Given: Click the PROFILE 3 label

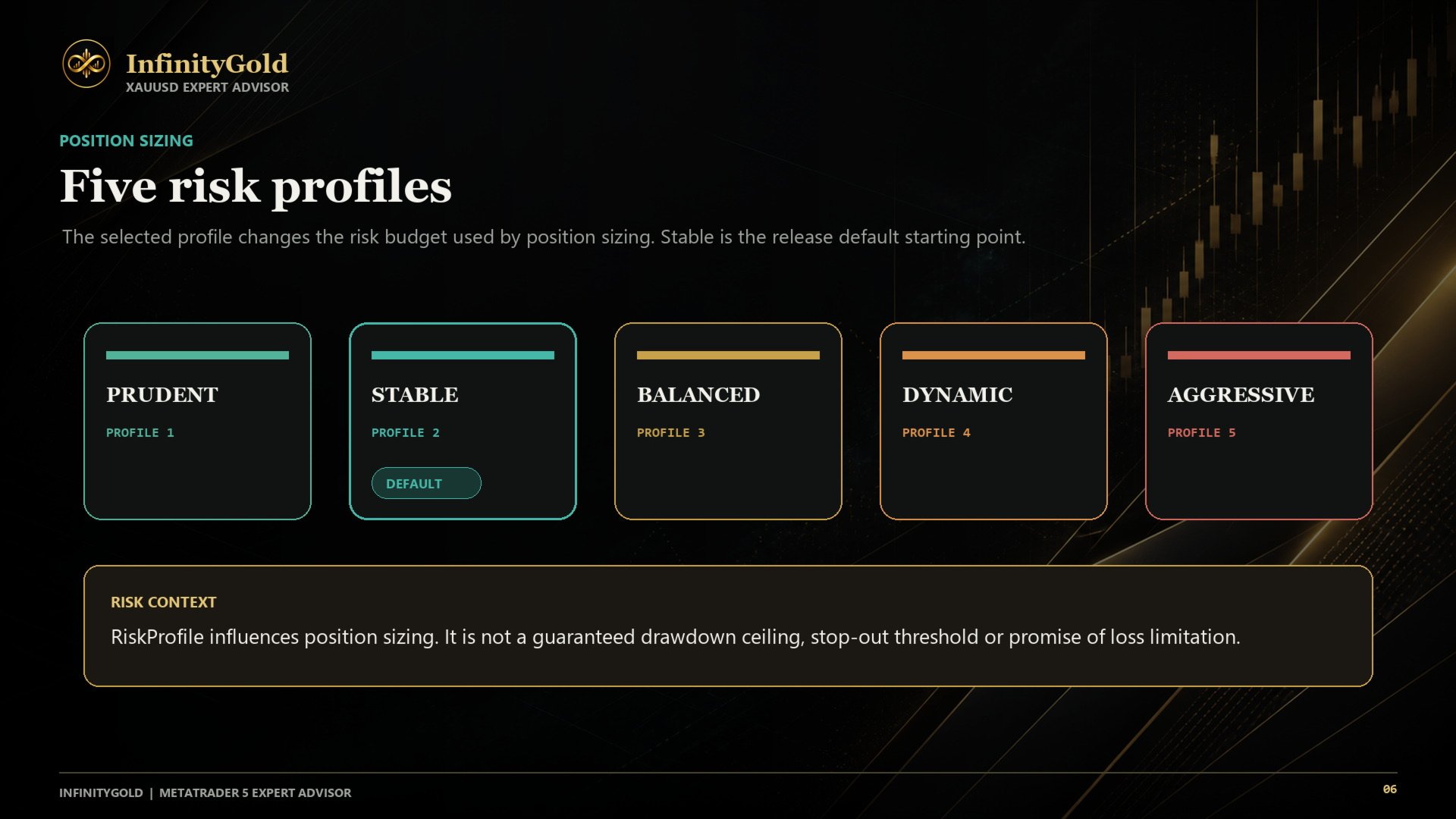Looking at the screenshot, I should 670,432.
